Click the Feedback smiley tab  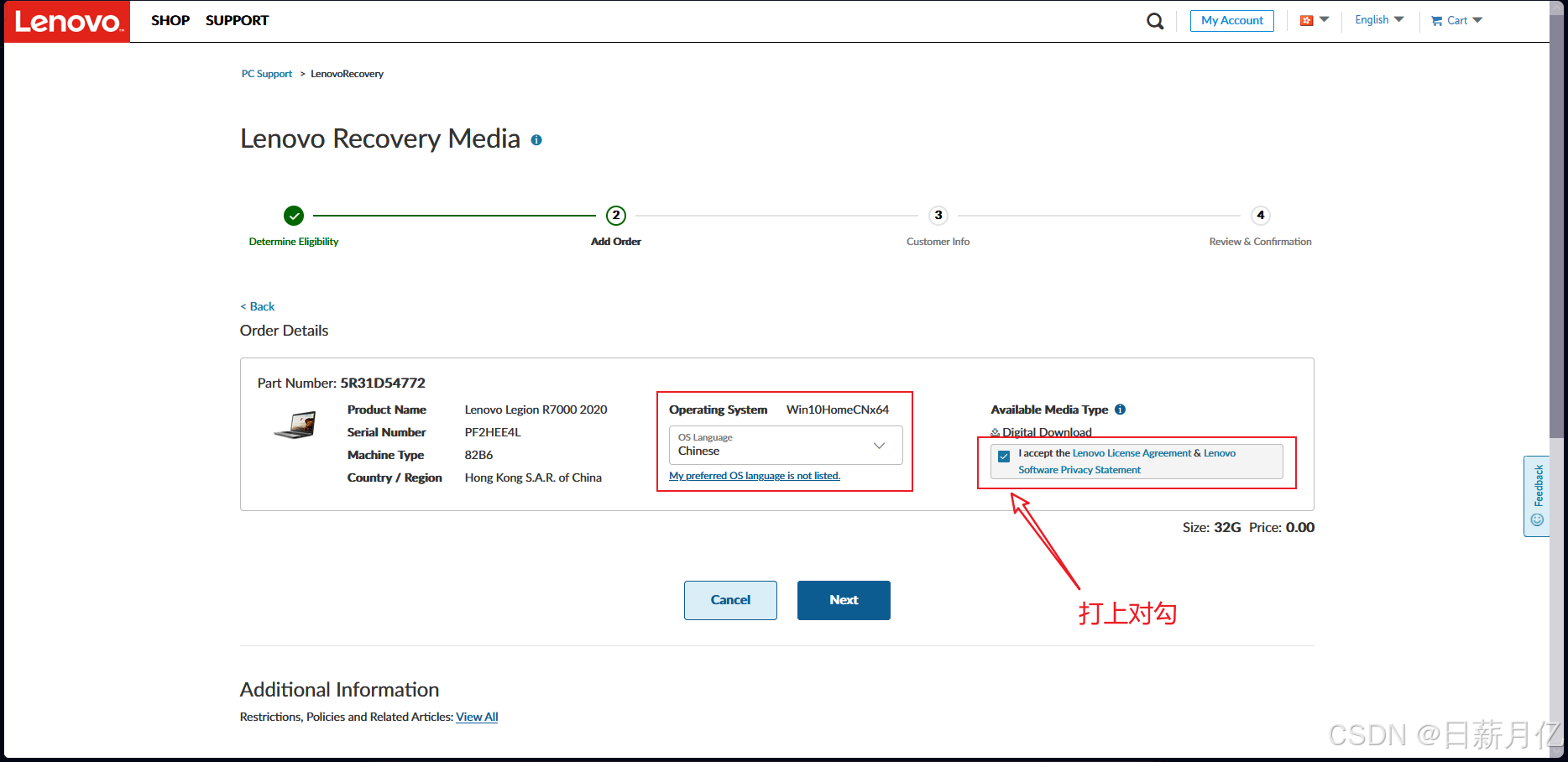(x=1537, y=496)
